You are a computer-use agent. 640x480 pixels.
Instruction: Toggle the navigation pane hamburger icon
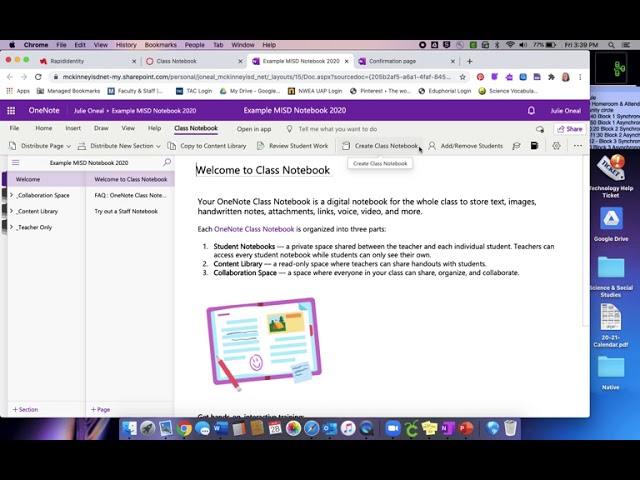point(16,162)
